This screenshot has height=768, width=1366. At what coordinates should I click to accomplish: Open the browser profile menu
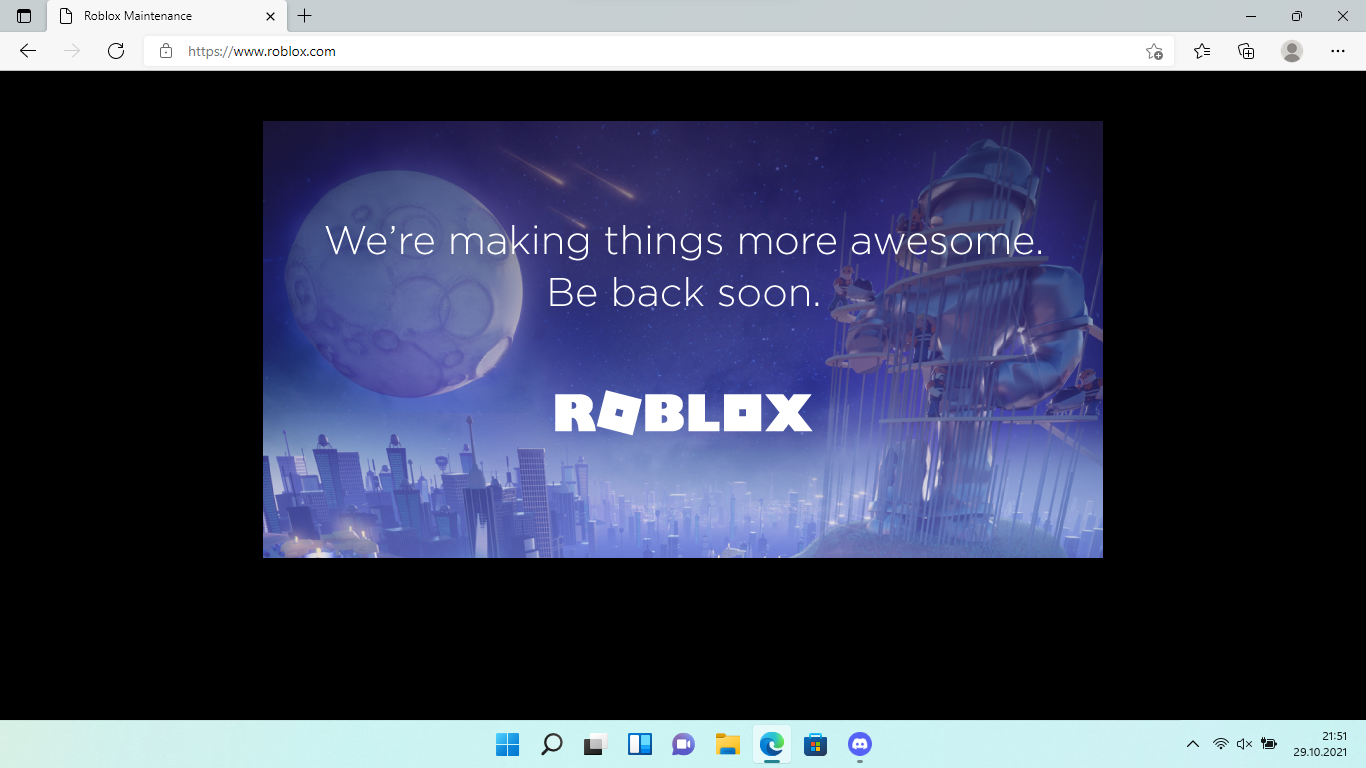point(1292,51)
